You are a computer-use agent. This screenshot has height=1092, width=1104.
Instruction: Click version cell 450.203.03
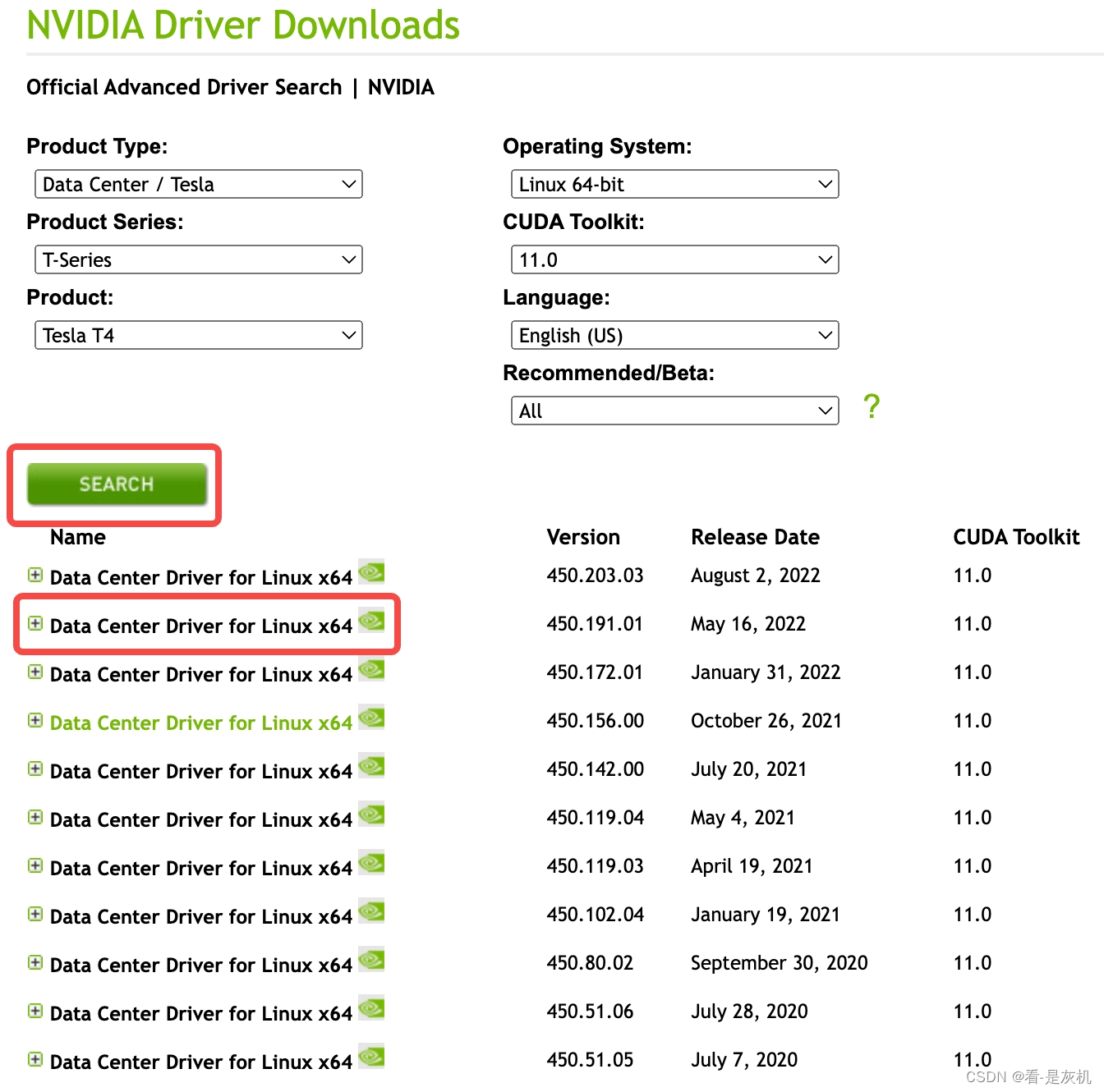596,575
